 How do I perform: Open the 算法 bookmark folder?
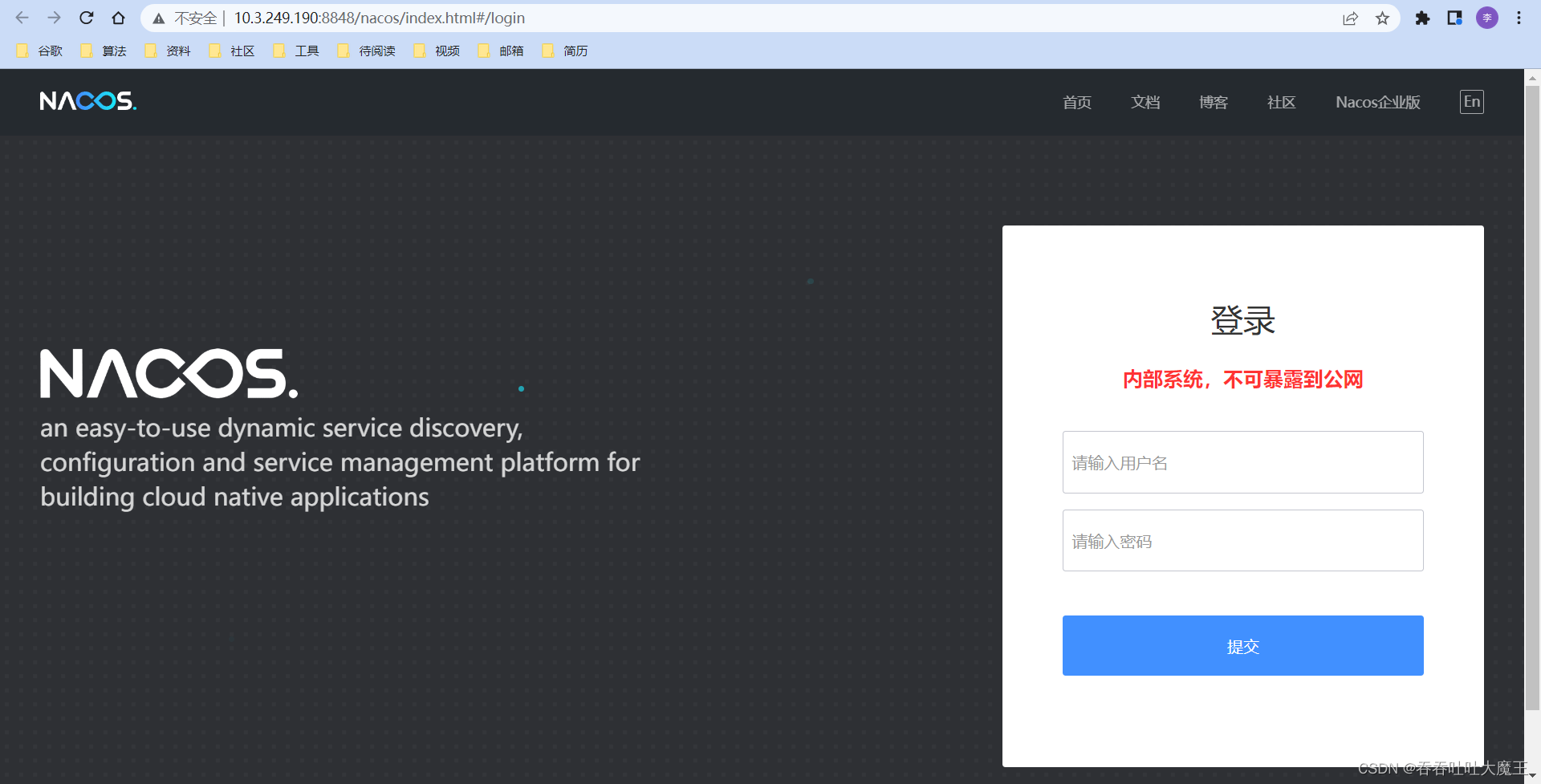104,51
